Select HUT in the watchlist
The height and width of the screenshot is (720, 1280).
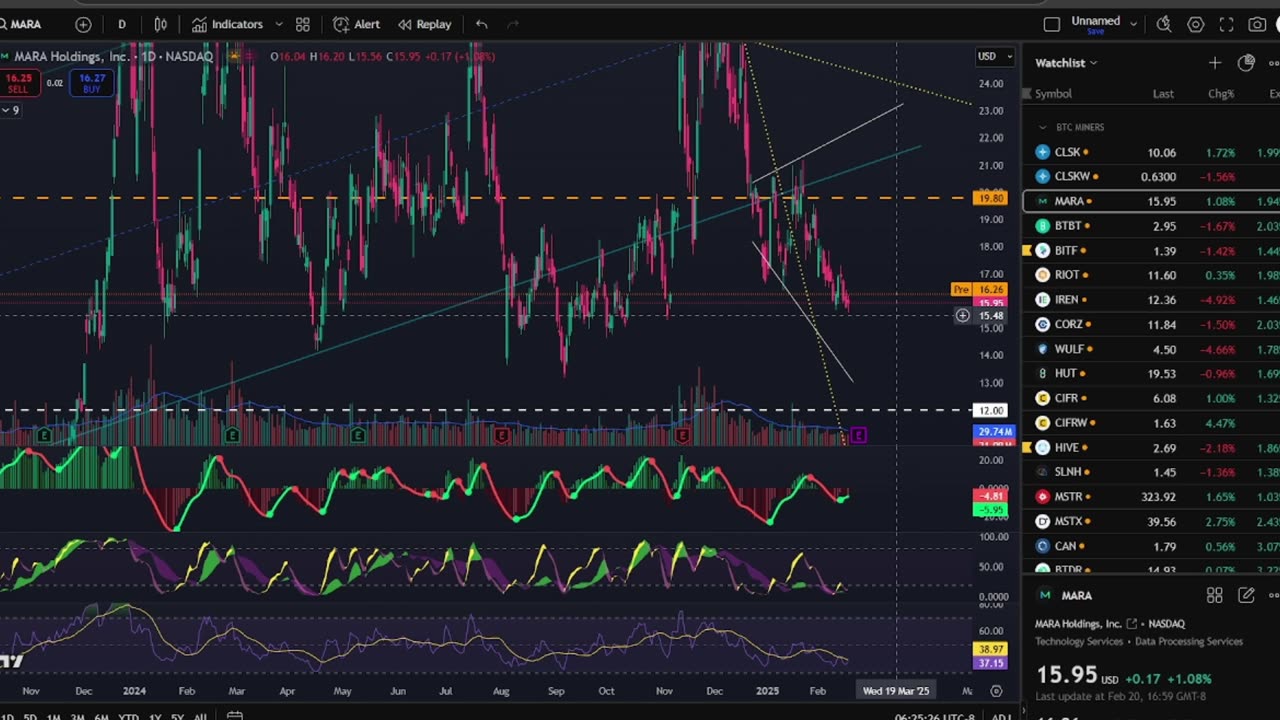click(1150, 373)
